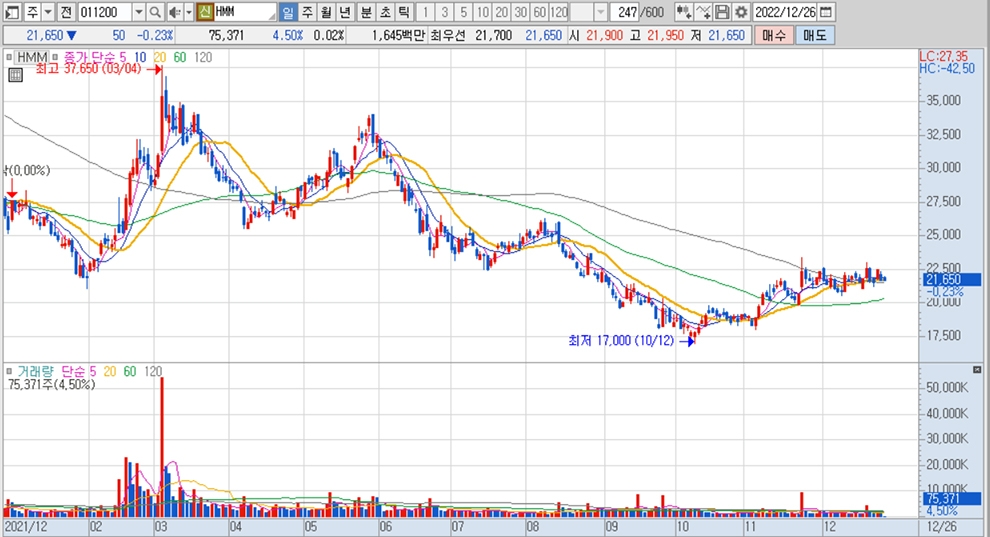This screenshot has height=537, width=990.
Task: Open the interval combo box dropdown after 120
Action: [600, 11]
